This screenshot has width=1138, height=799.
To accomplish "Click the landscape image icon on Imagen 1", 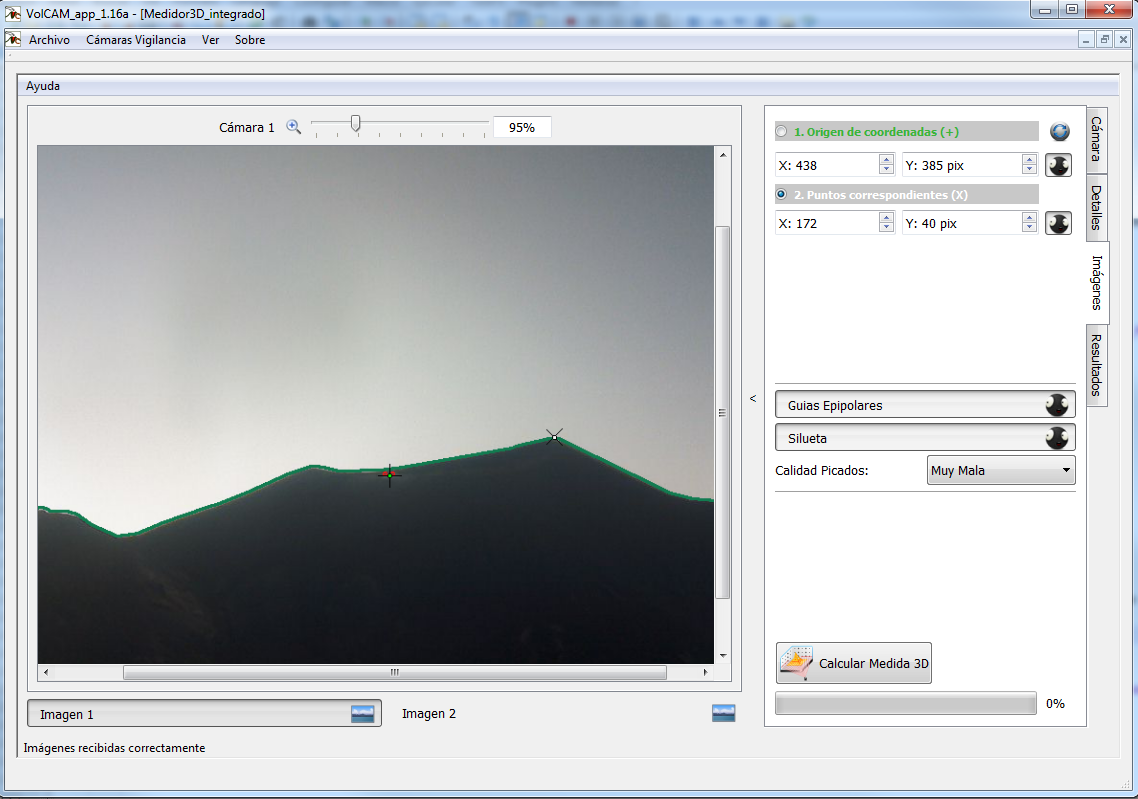I will (362, 714).
